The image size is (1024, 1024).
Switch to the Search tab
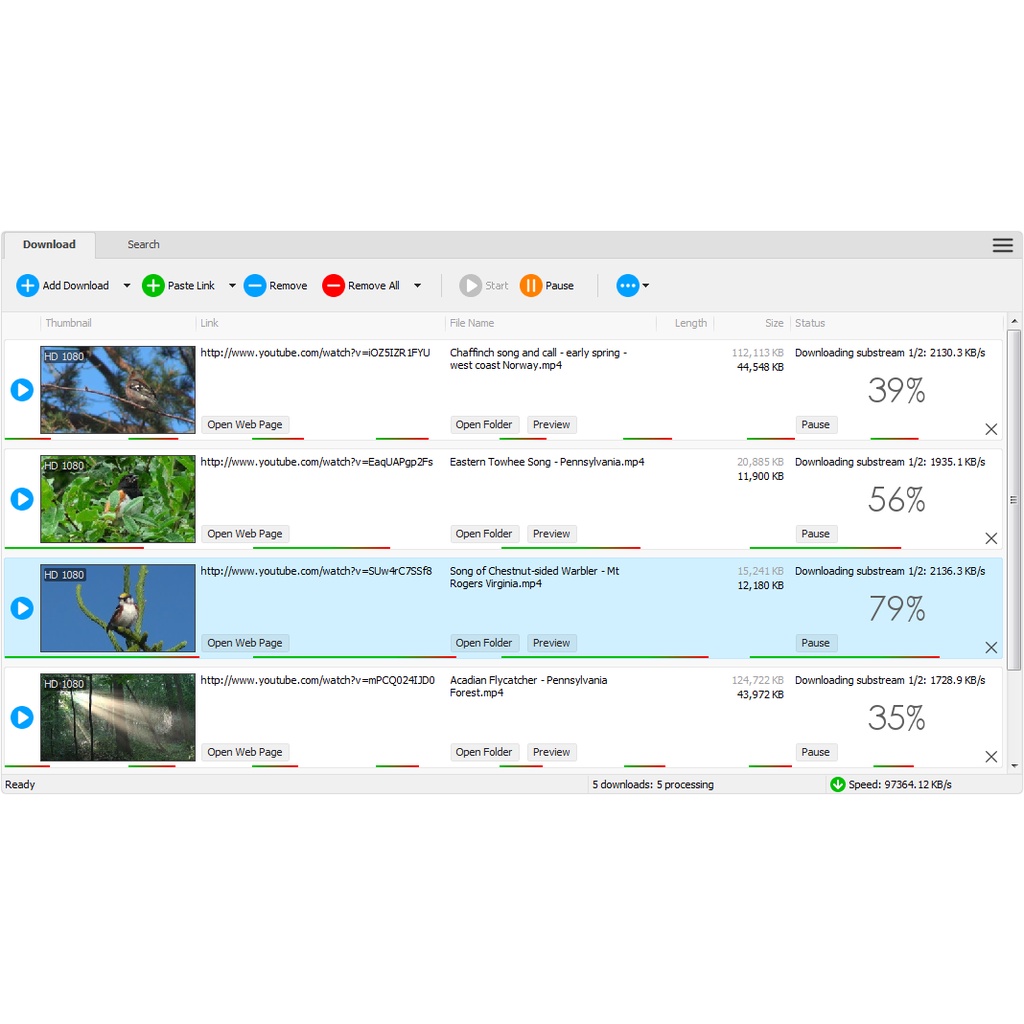(143, 244)
